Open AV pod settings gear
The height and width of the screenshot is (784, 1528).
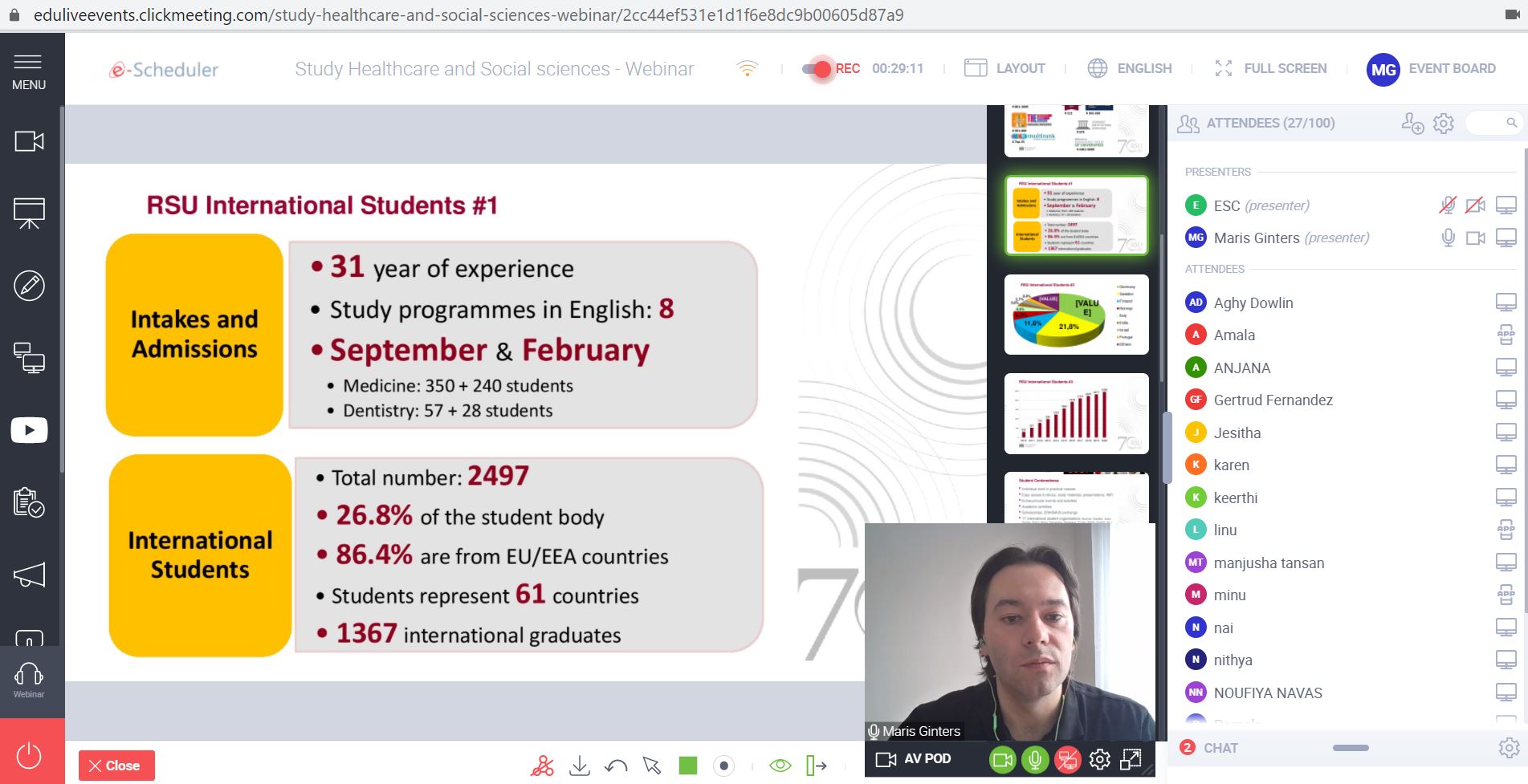(1099, 759)
